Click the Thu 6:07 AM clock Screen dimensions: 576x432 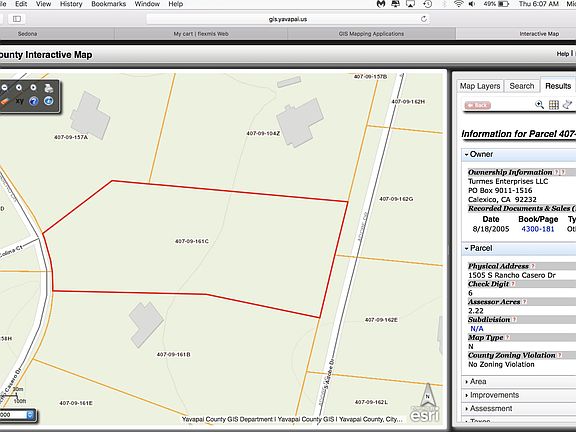click(539, 4)
